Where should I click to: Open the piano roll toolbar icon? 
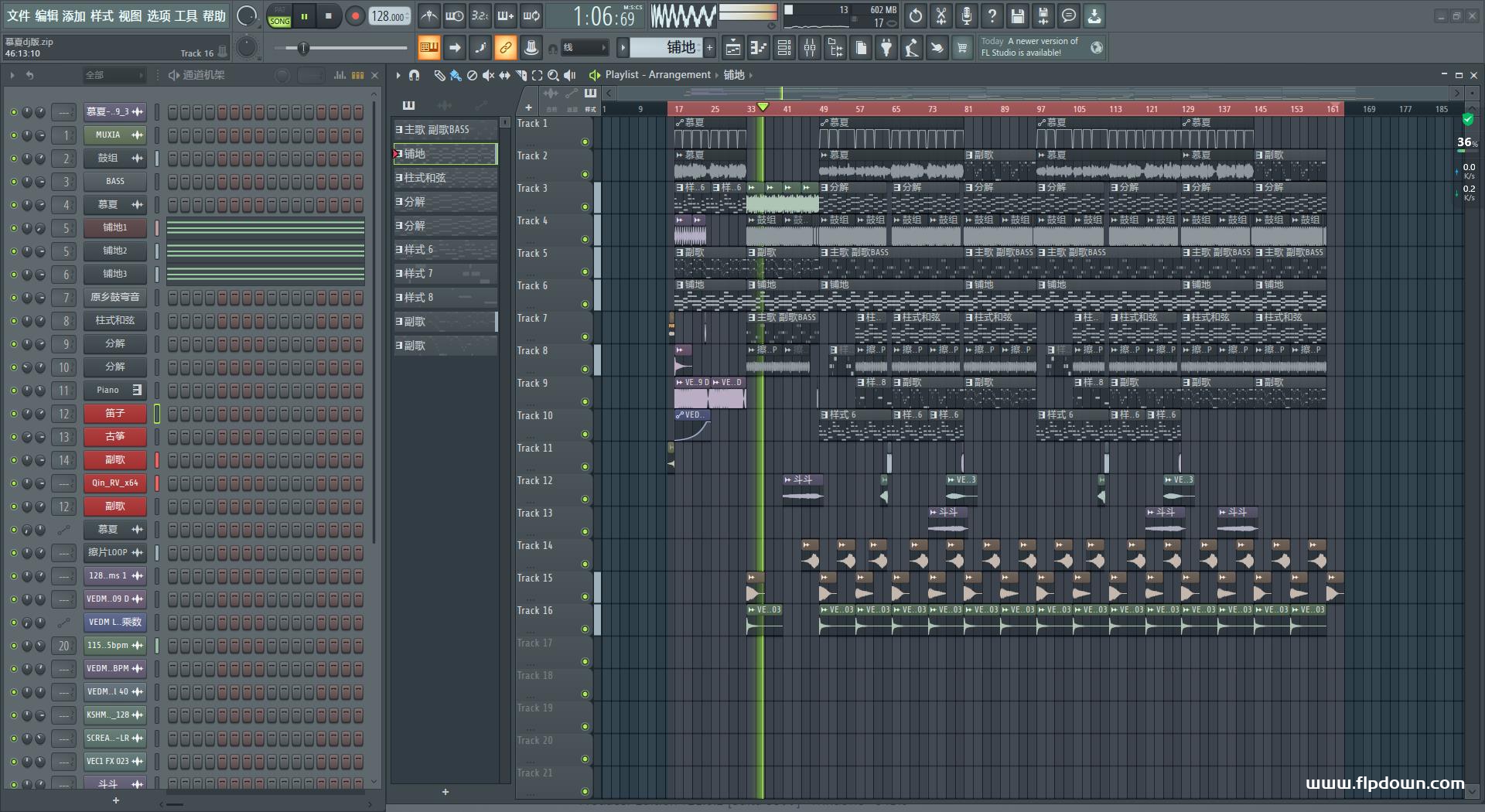759,48
